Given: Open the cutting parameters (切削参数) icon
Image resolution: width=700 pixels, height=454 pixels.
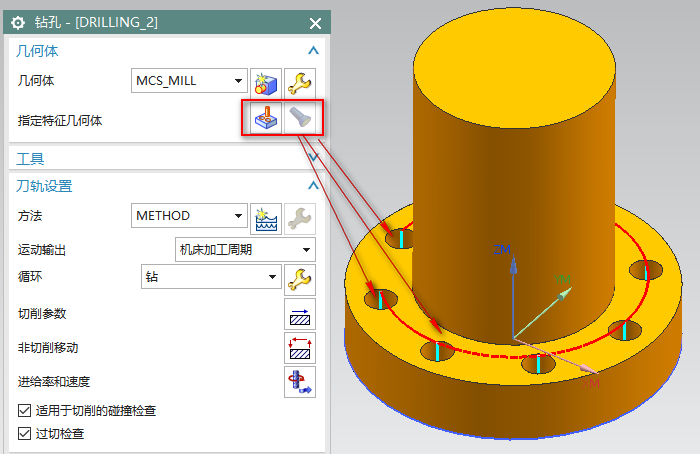Looking at the screenshot, I should [299, 314].
